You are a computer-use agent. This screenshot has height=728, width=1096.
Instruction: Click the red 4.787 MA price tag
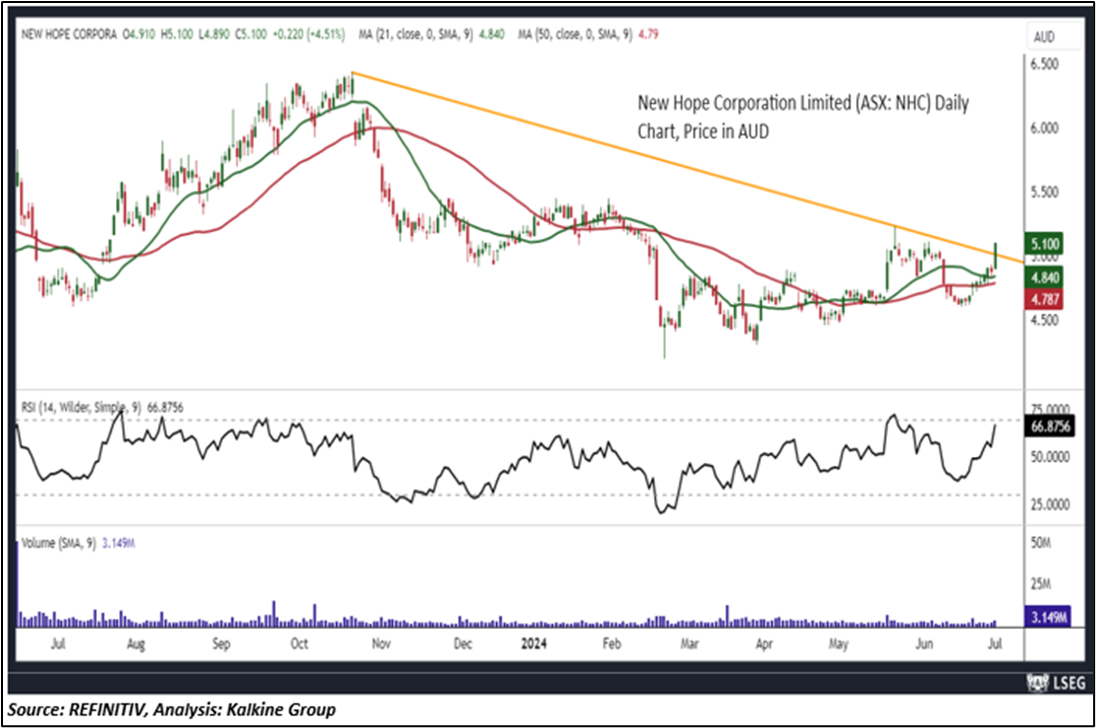[x=1045, y=299]
